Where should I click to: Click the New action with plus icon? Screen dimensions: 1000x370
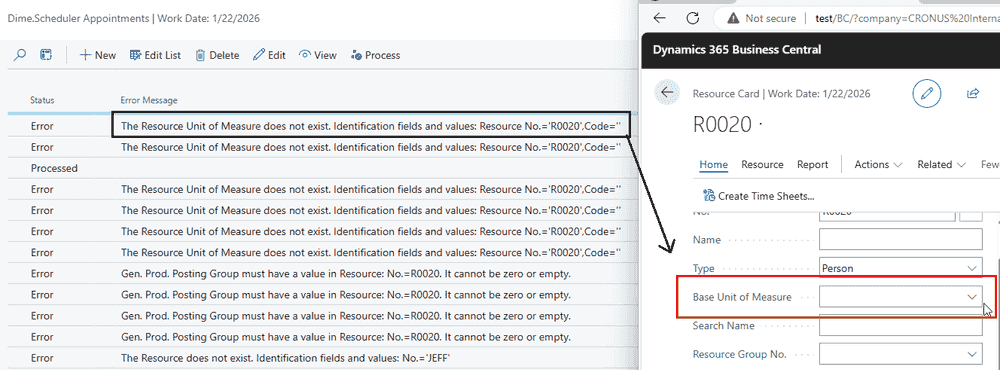click(98, 56)
